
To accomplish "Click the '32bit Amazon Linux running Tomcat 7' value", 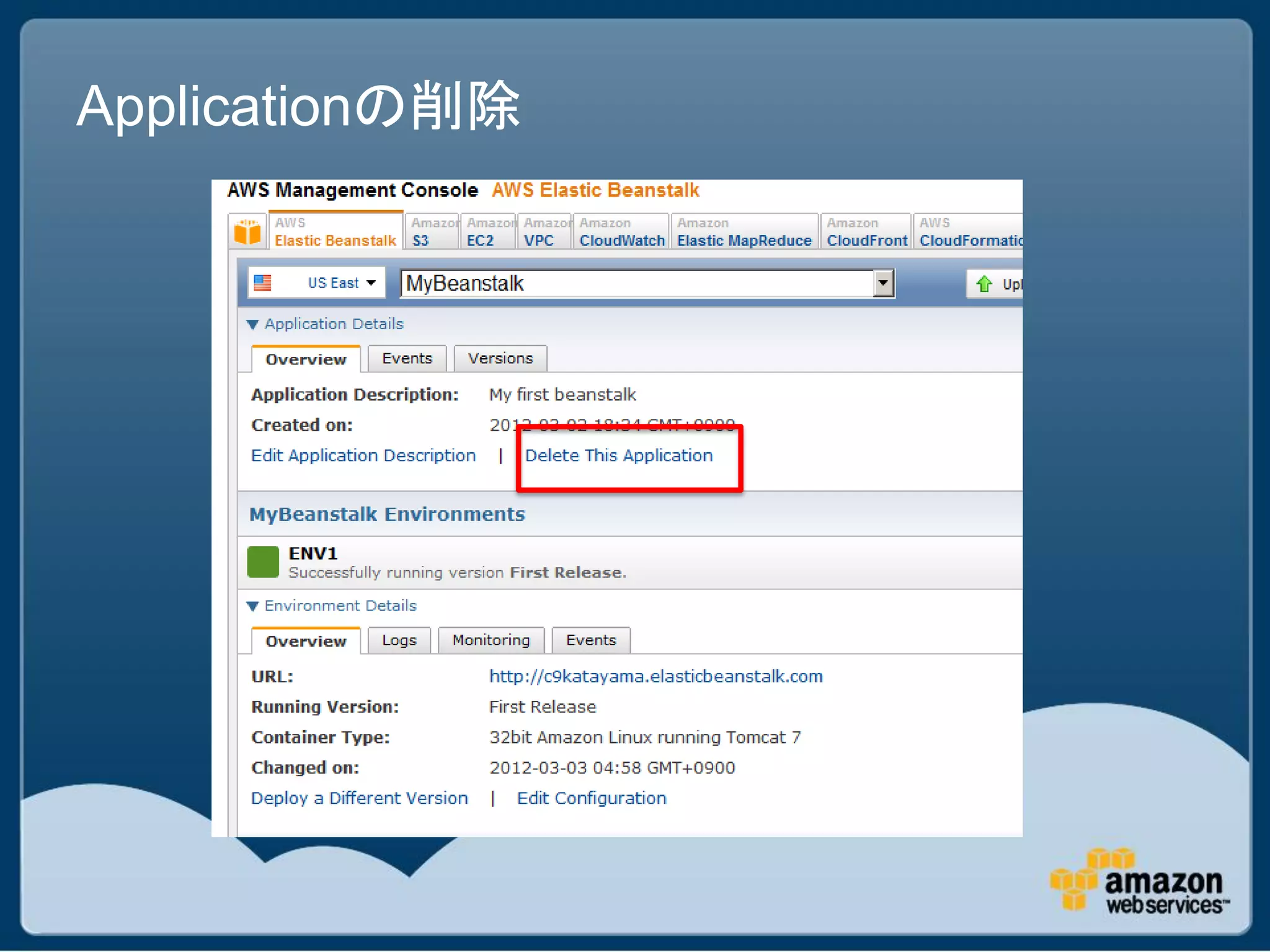I will (645, 738).
